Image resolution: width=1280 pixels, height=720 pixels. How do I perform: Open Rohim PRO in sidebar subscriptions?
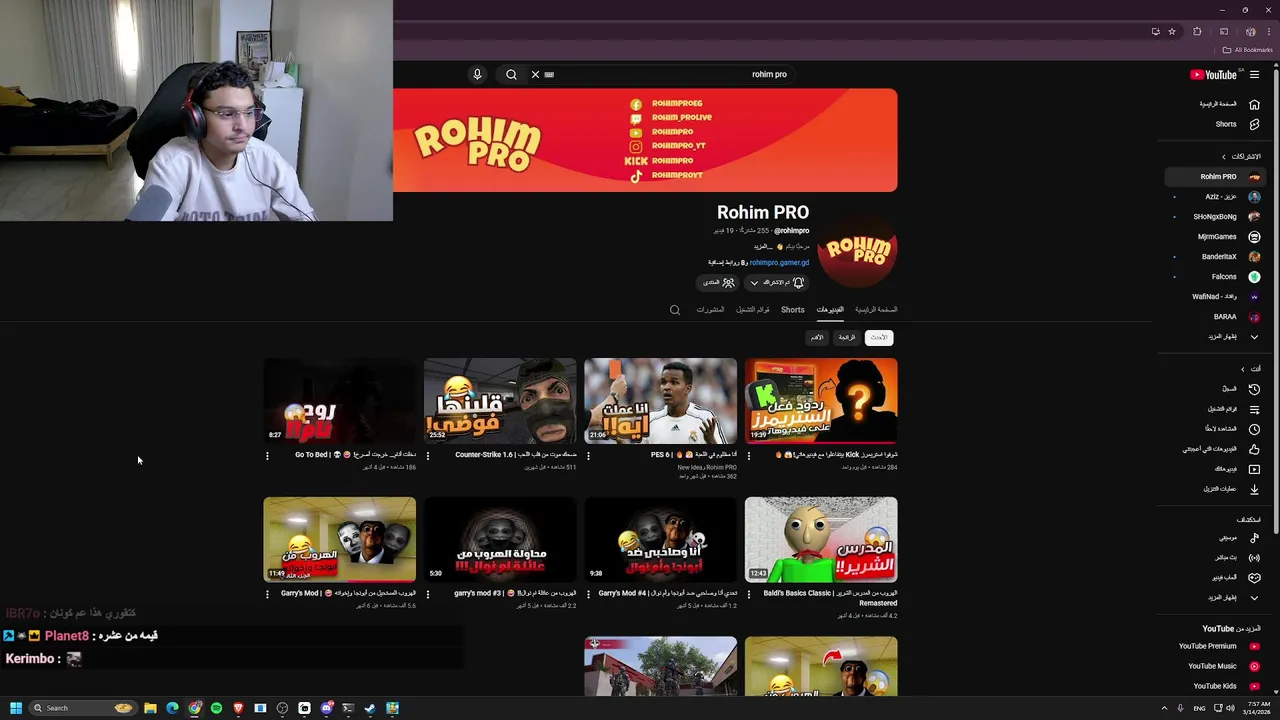[x=1216, y=176]
